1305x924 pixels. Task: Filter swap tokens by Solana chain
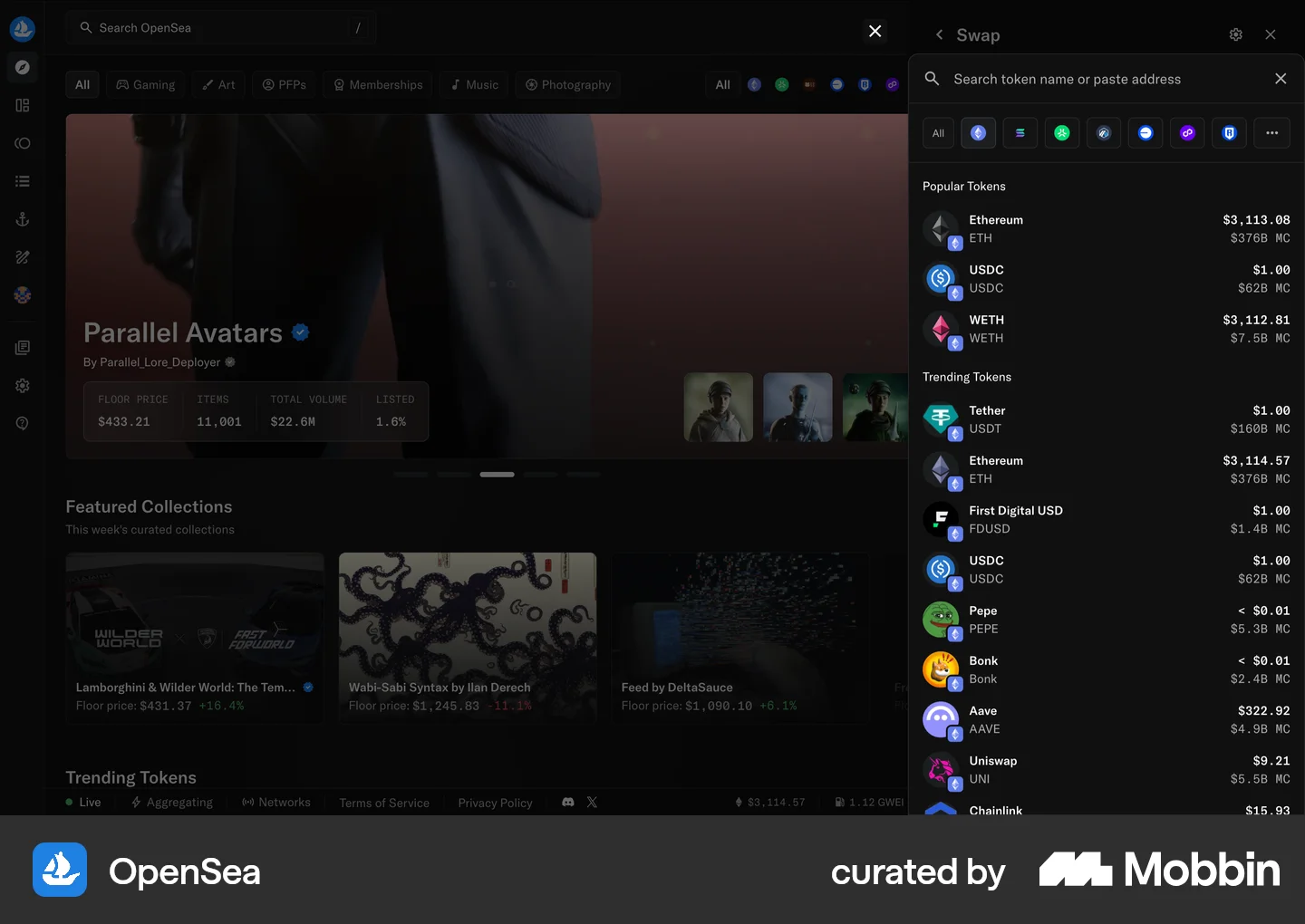pos(1020,133)
